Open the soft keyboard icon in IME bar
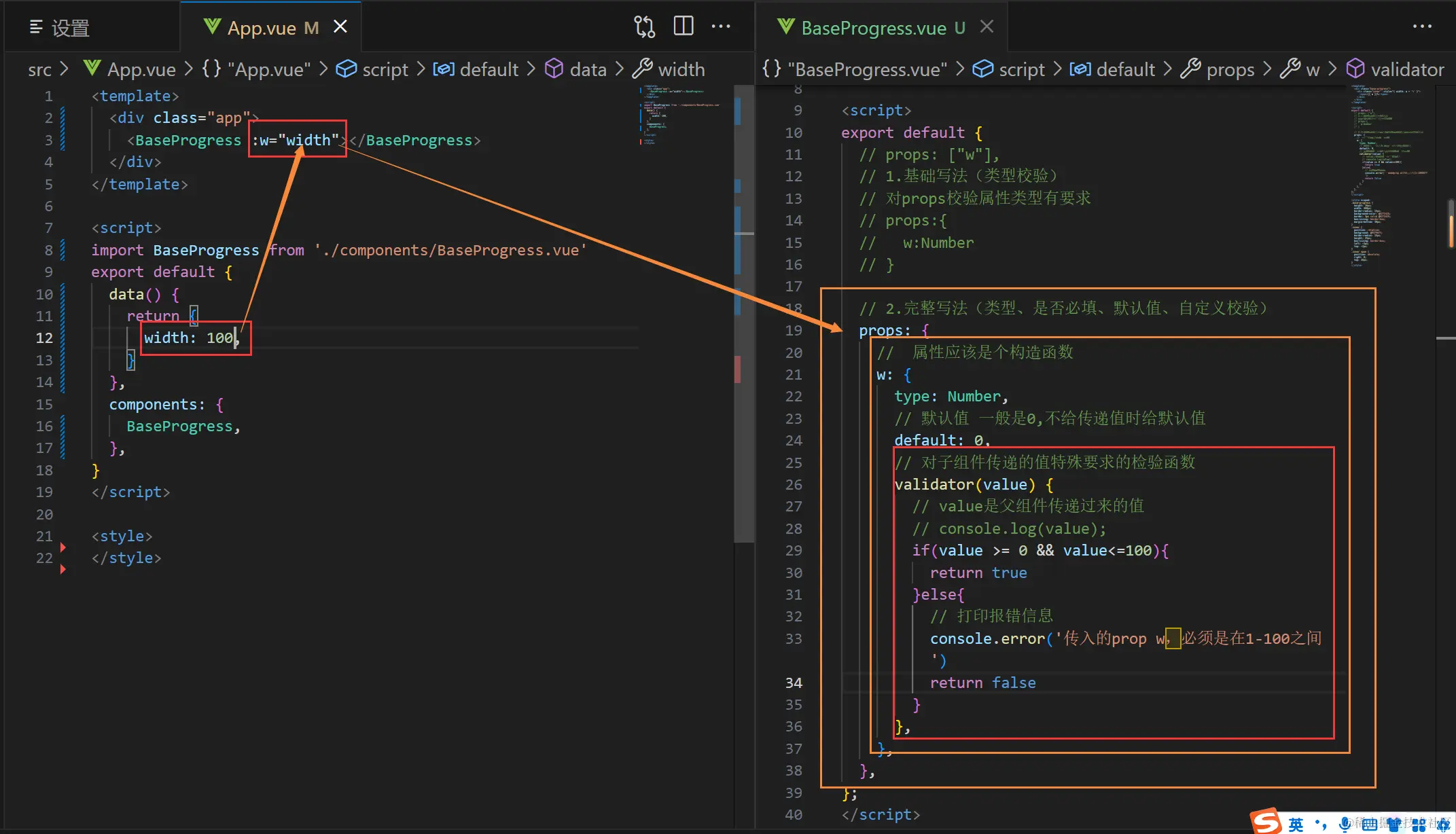Viewport: 1456px width, 834px height. [1369, 824]
